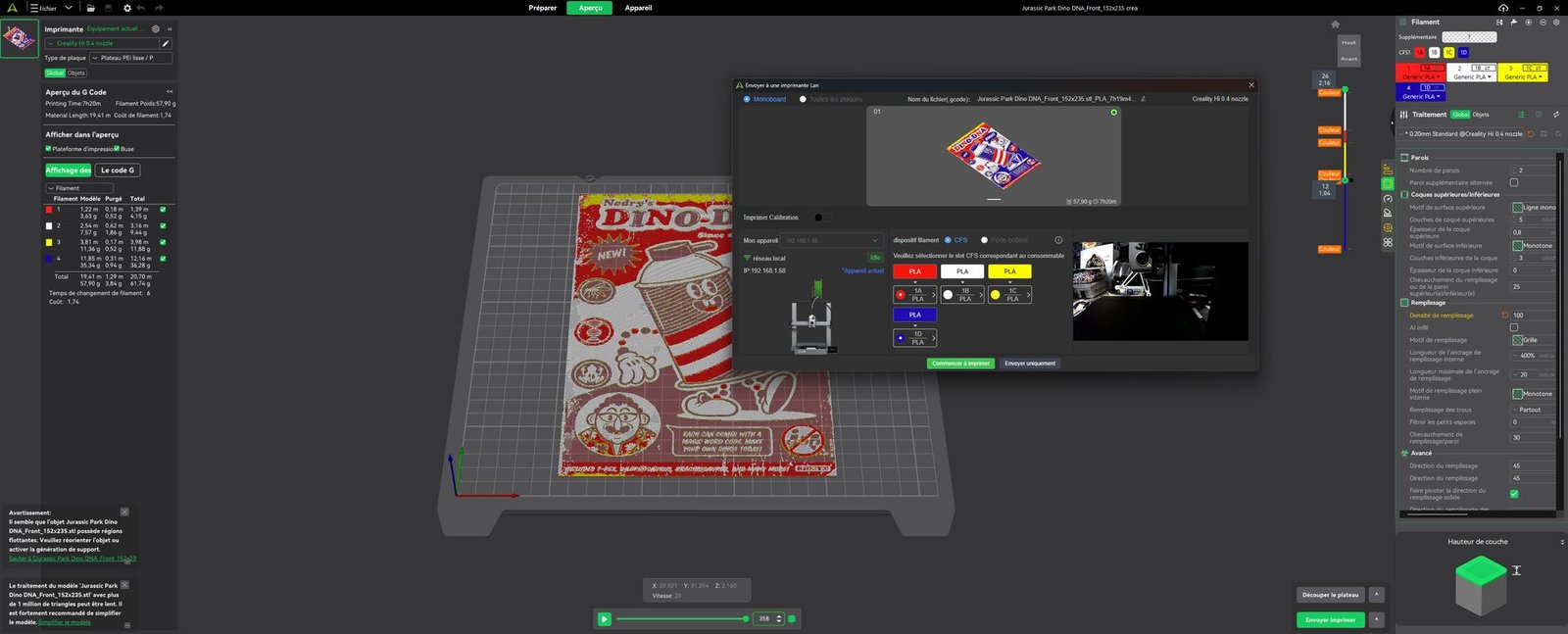
Task: Edit the Creality Hi 0.4 nozzle preset
Action: [x=166, y=43]
